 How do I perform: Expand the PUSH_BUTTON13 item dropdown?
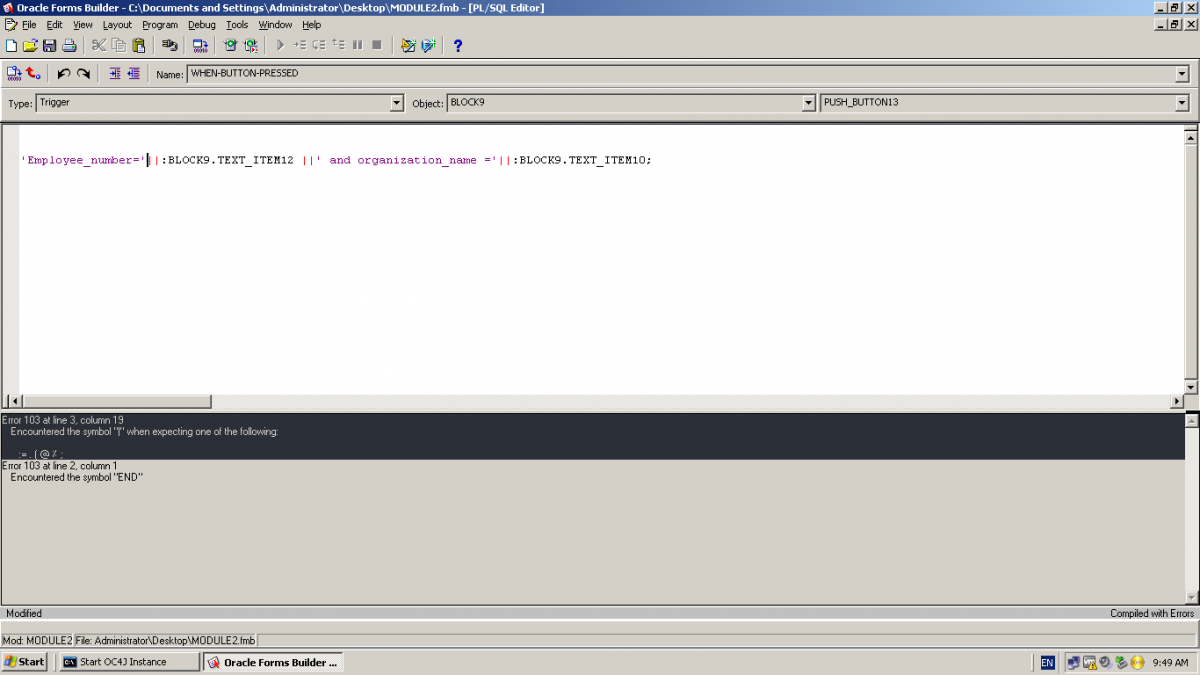[1182, 103]
